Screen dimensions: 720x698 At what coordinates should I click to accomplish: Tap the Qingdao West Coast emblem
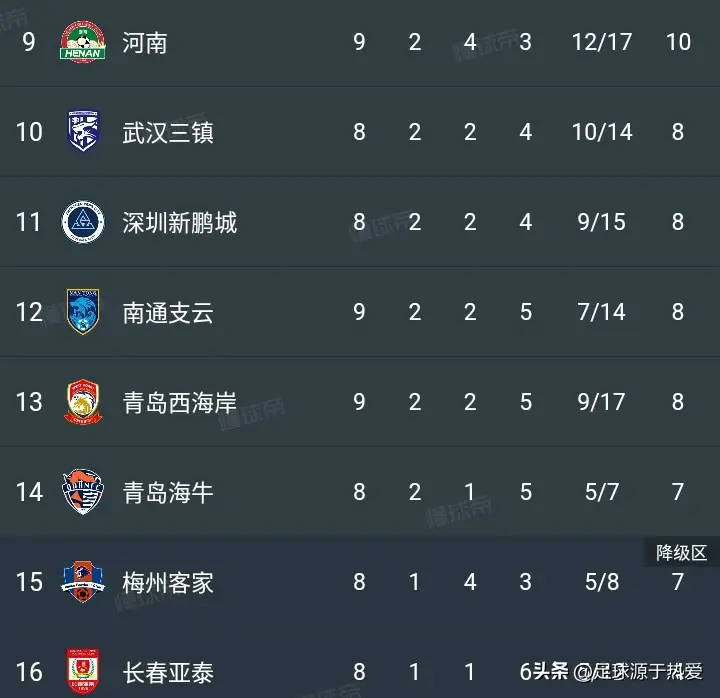(x=83, y=401)
